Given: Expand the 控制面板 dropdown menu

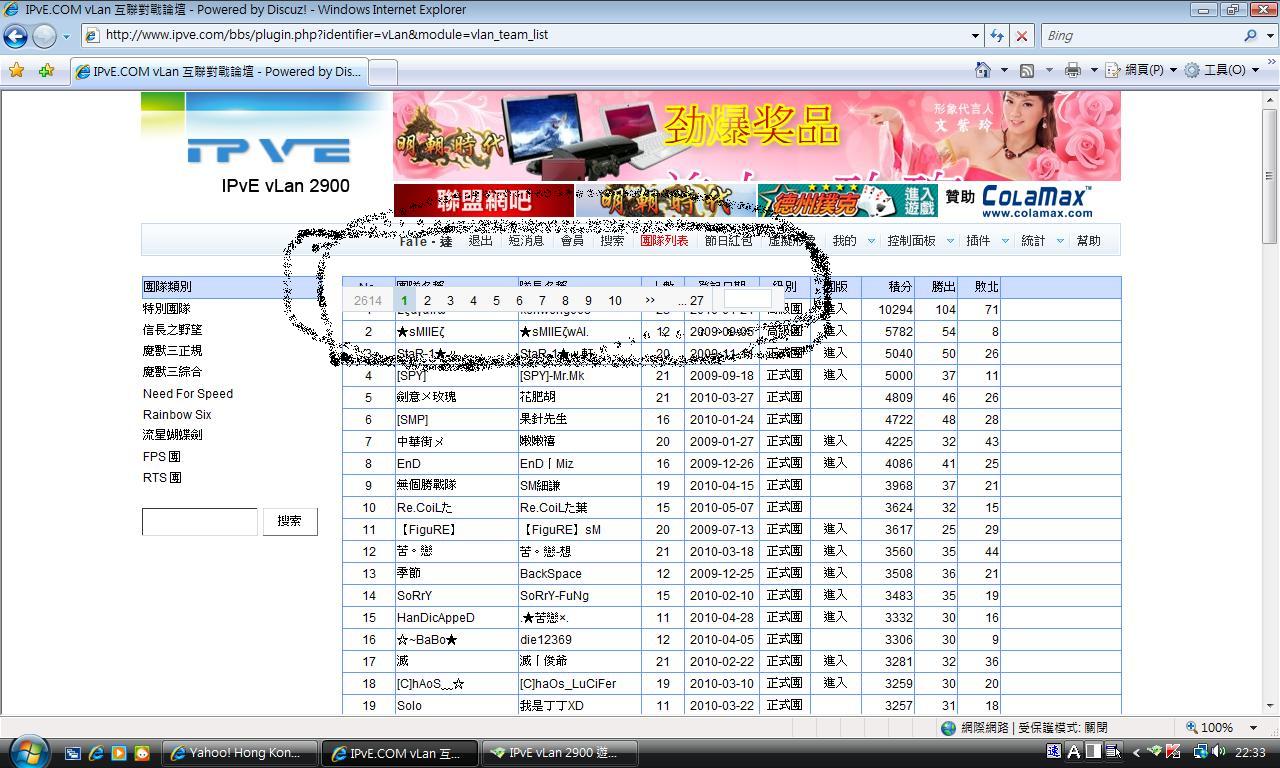Looking at the screenshot, I should (x=949, y=241).
